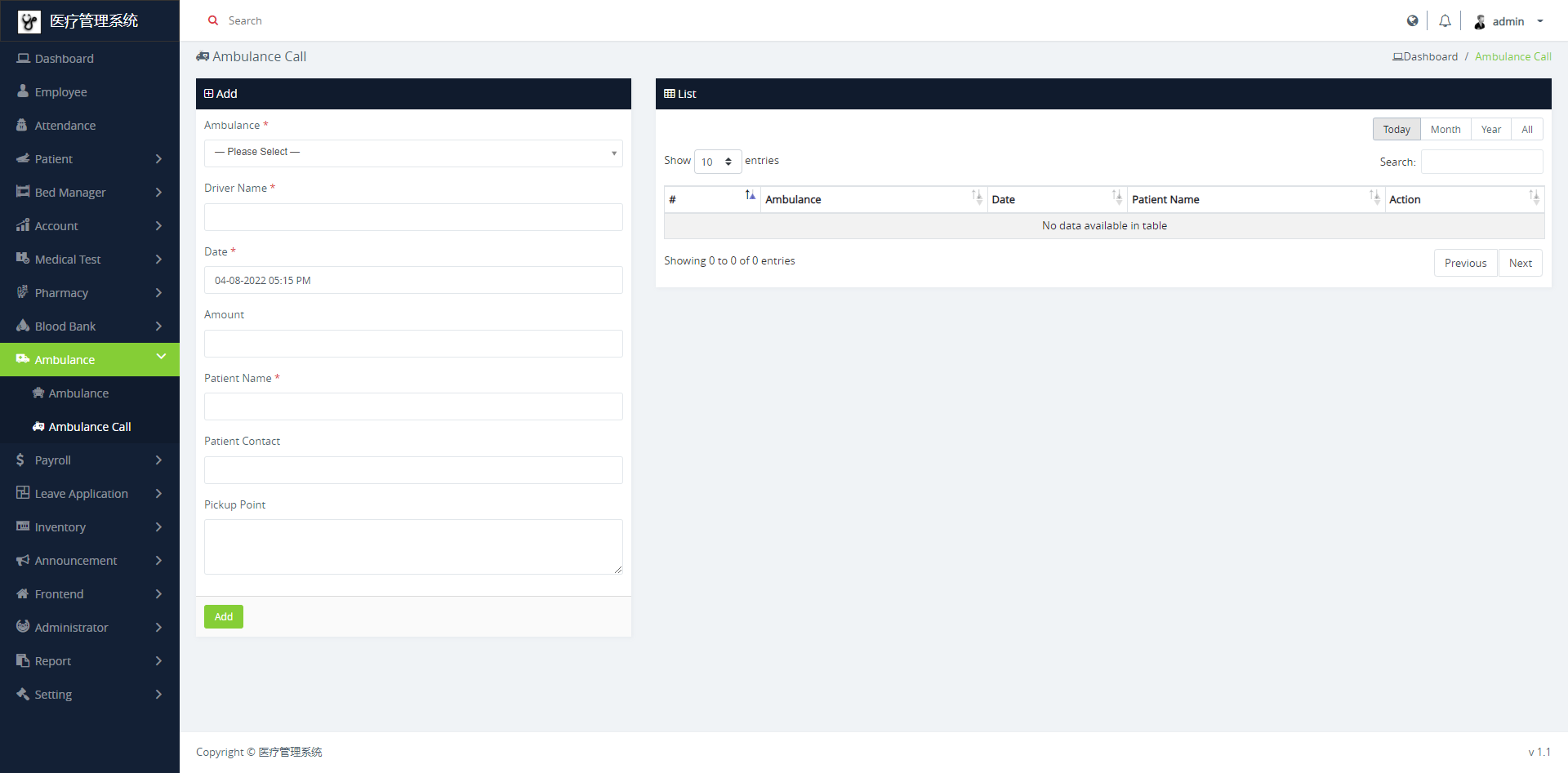
Task: Open the admin user menu
Action: (x=1509, y=22)
